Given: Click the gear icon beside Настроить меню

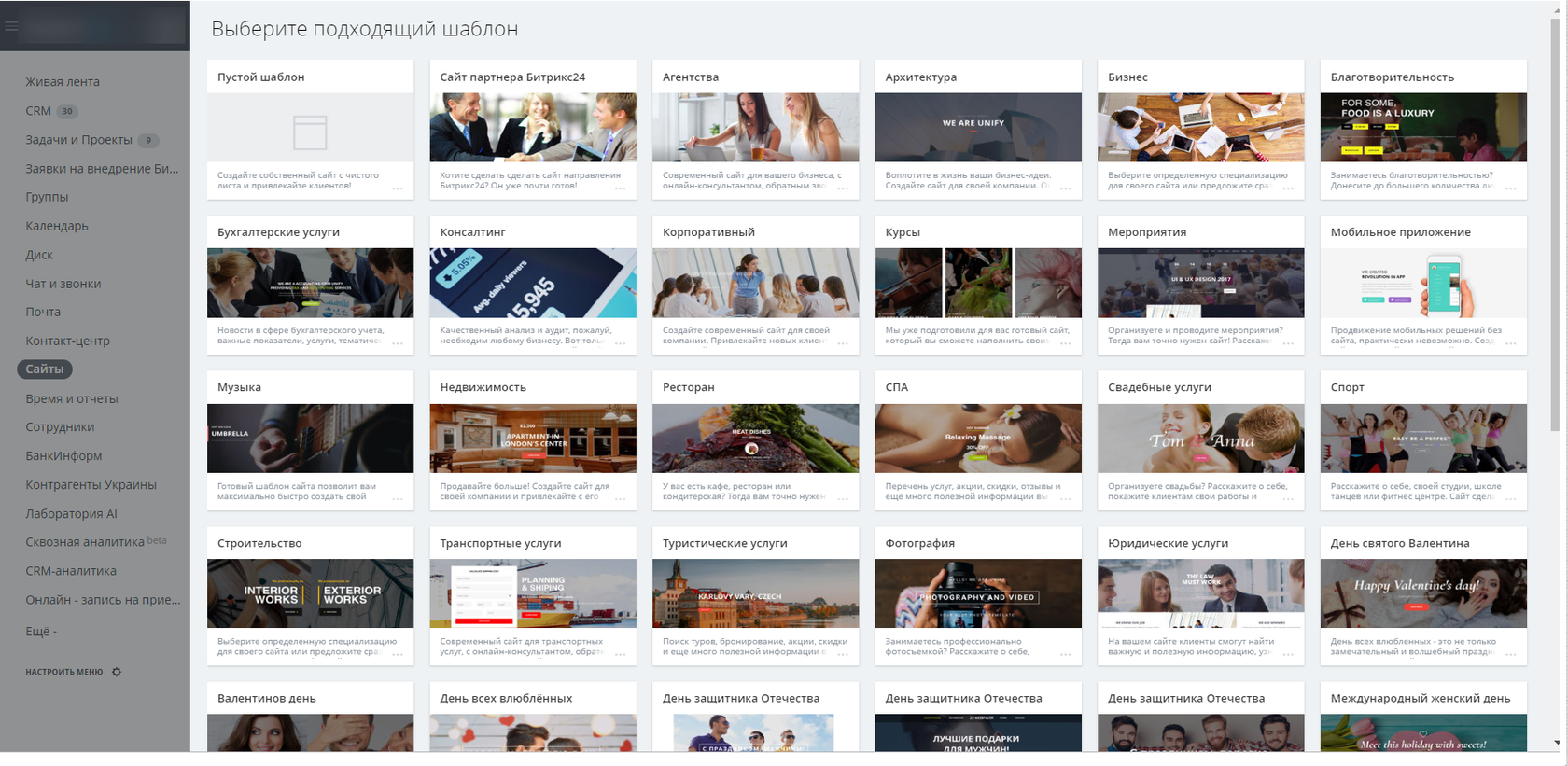Looking at the screenshot, I should (117, 672).
